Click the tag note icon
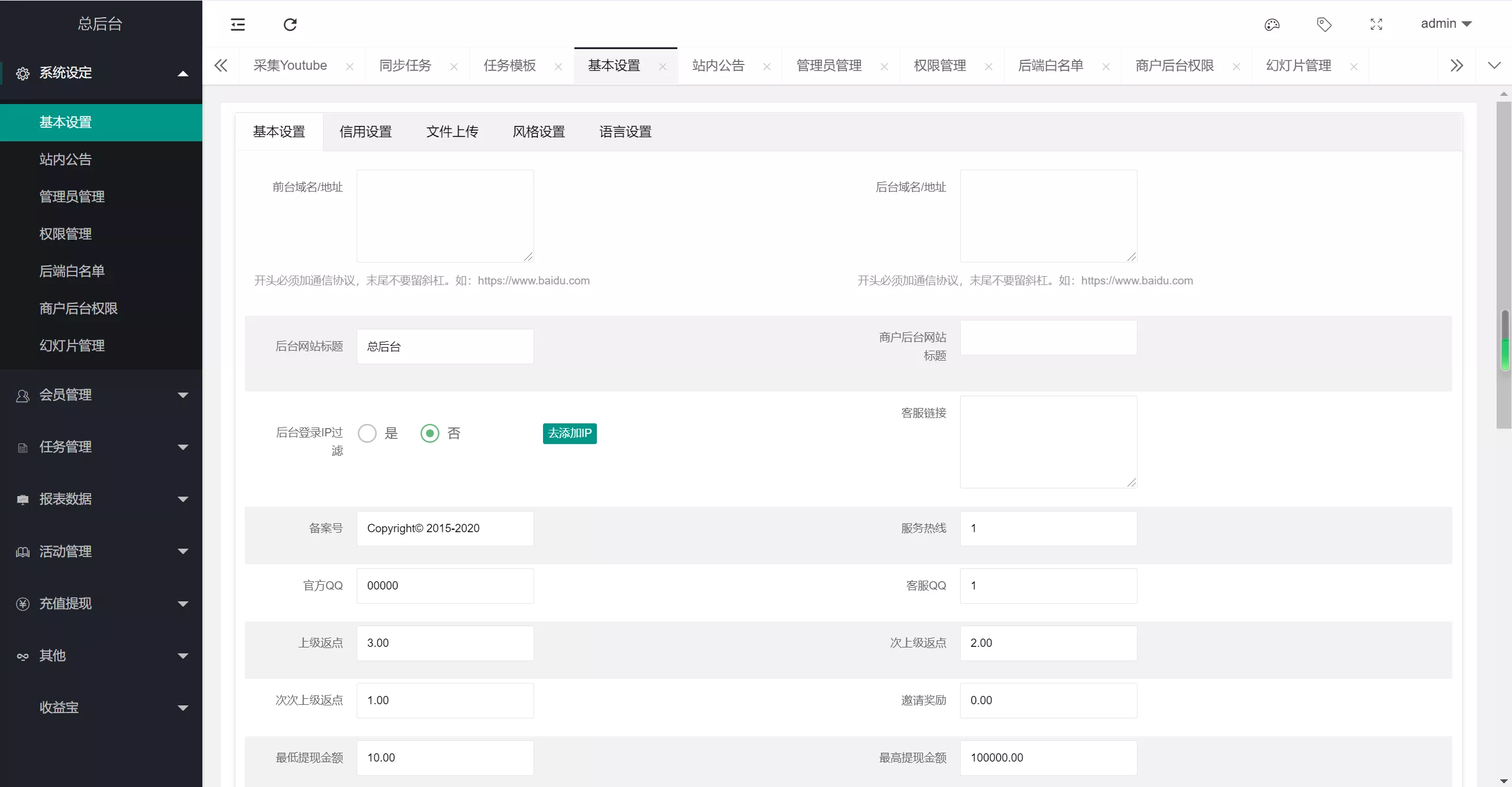Image resolution: width=1512 pixels, height=787 pixels. (x=1324, y=24)
